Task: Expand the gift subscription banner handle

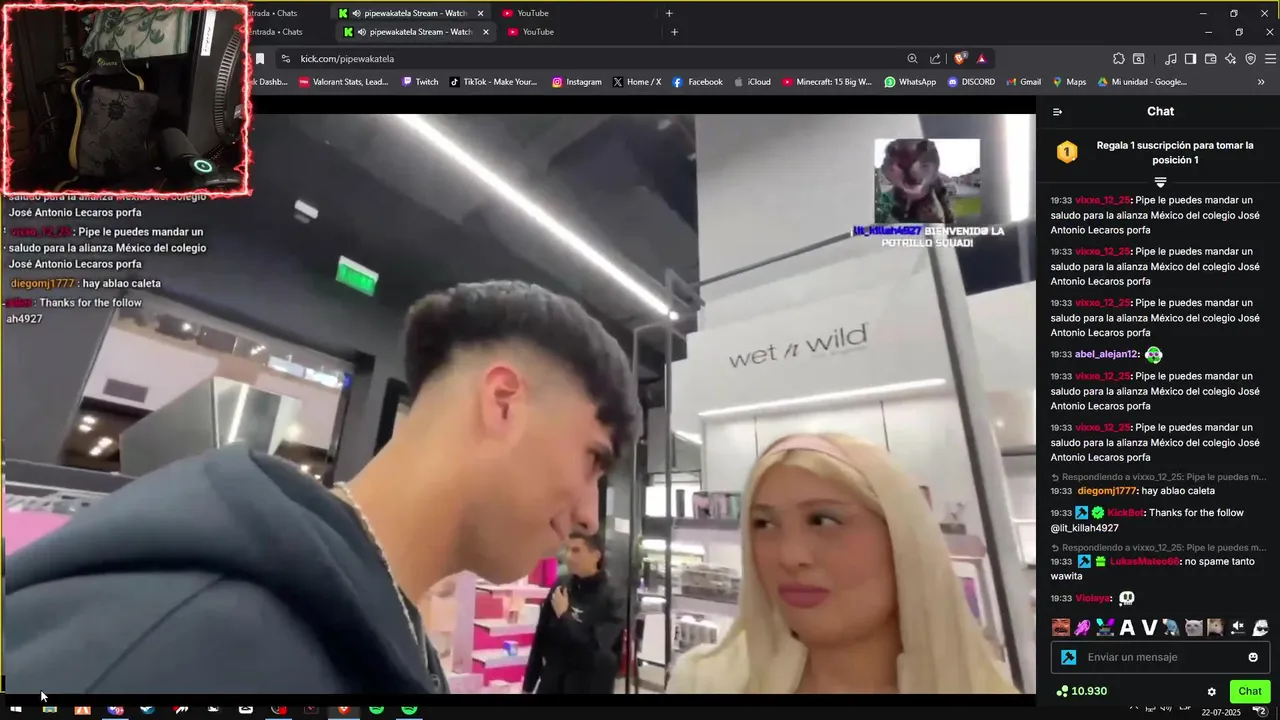Action: pyautogui.click(x=1160, y=182)
